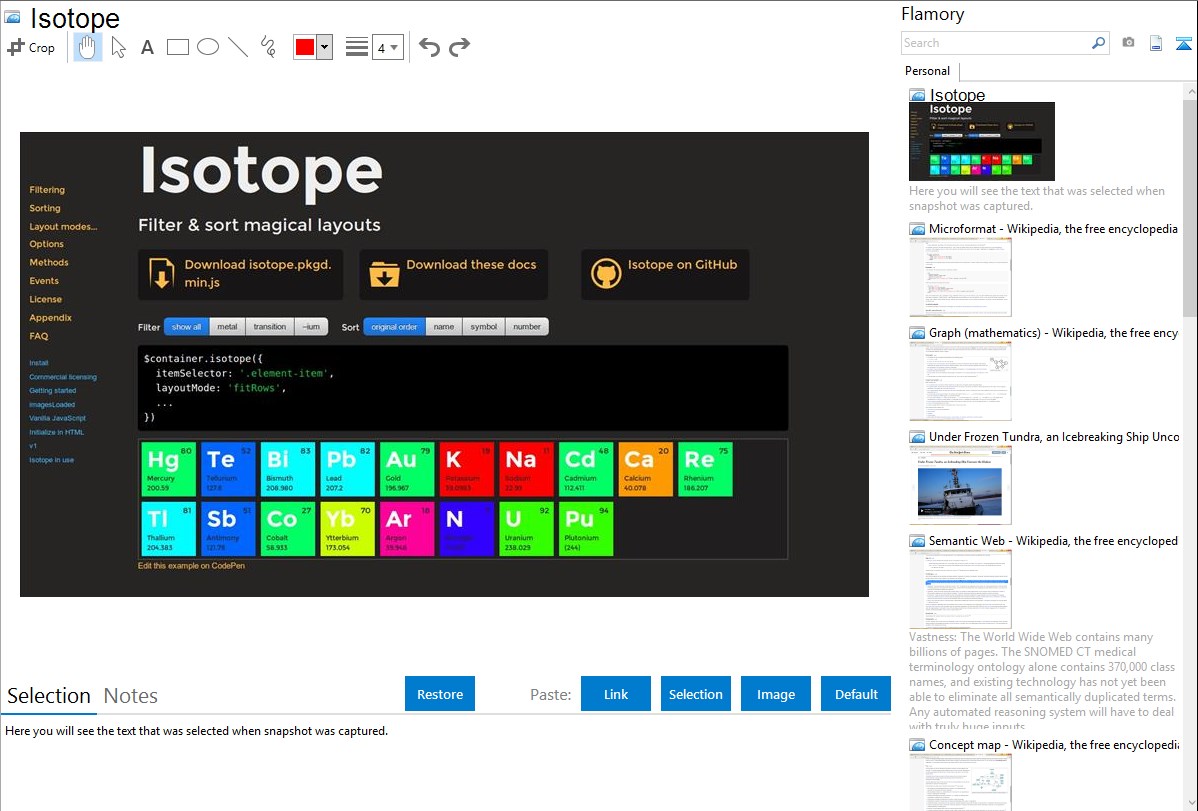1198x811 pixels.
Task: Click the Microformat snapshot page icon
Action: (917, 229)
